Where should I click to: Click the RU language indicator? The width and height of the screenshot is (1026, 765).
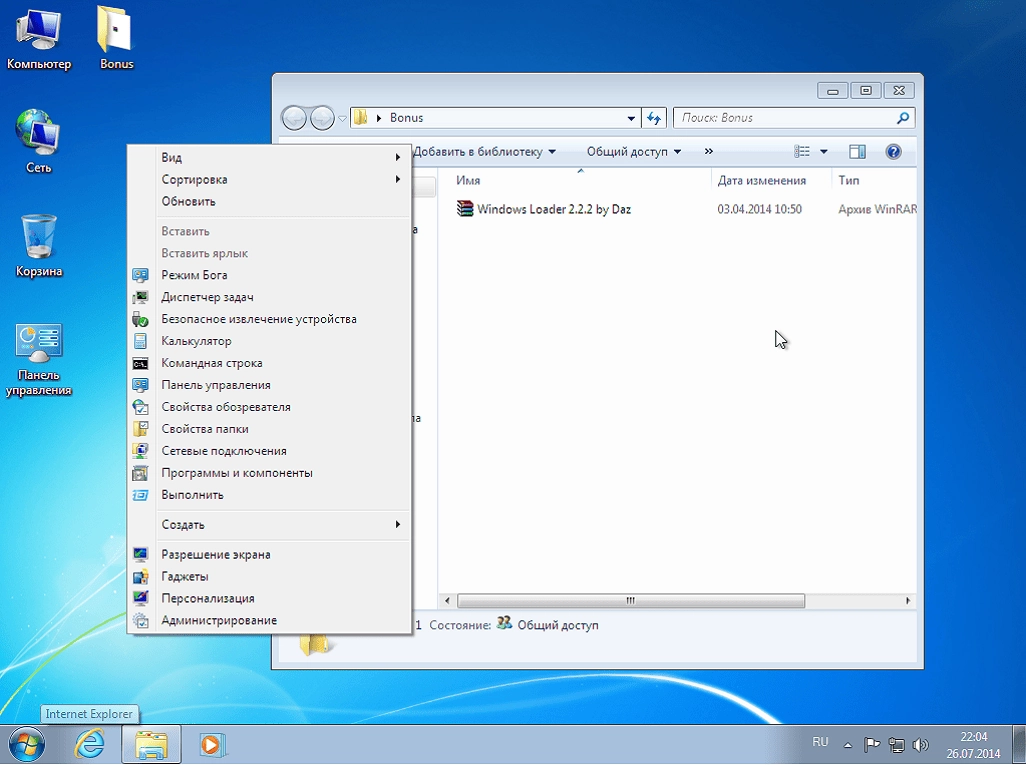[820, 742]
